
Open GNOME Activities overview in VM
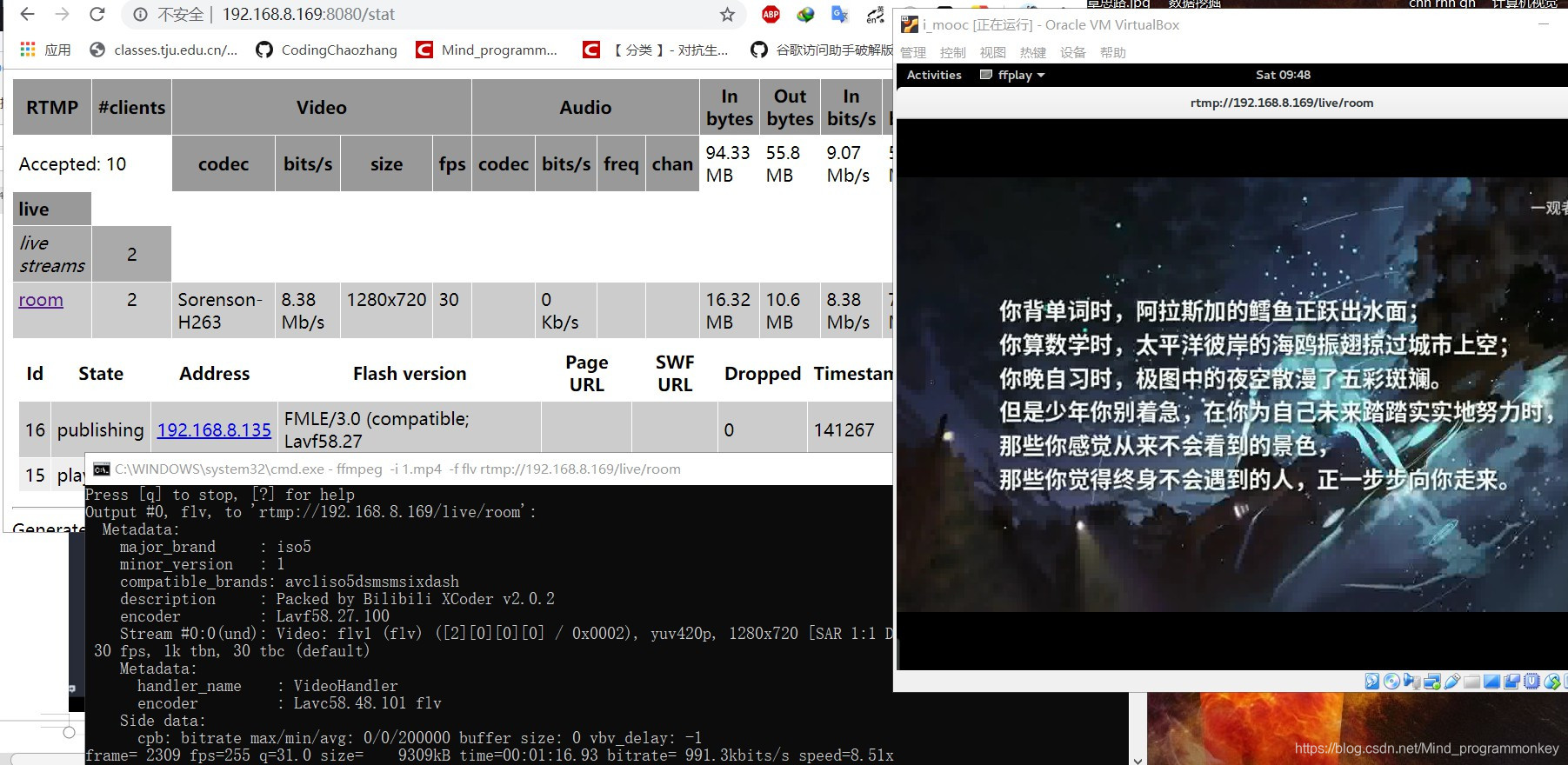[934, 75]
